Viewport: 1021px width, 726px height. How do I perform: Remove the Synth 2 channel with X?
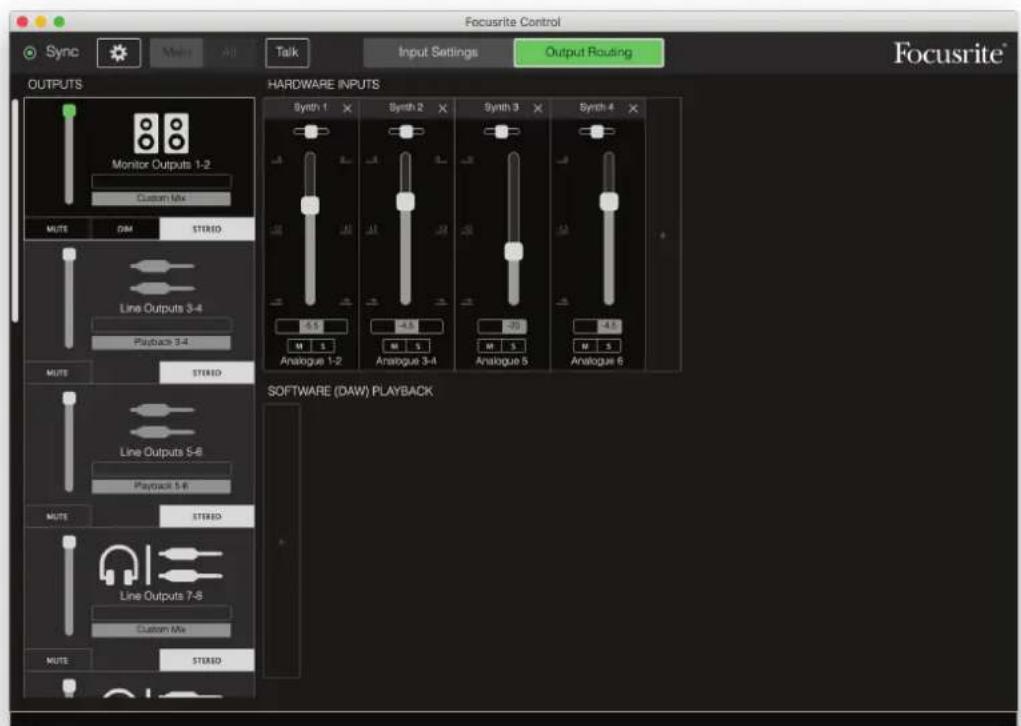[x=443, y=108]
